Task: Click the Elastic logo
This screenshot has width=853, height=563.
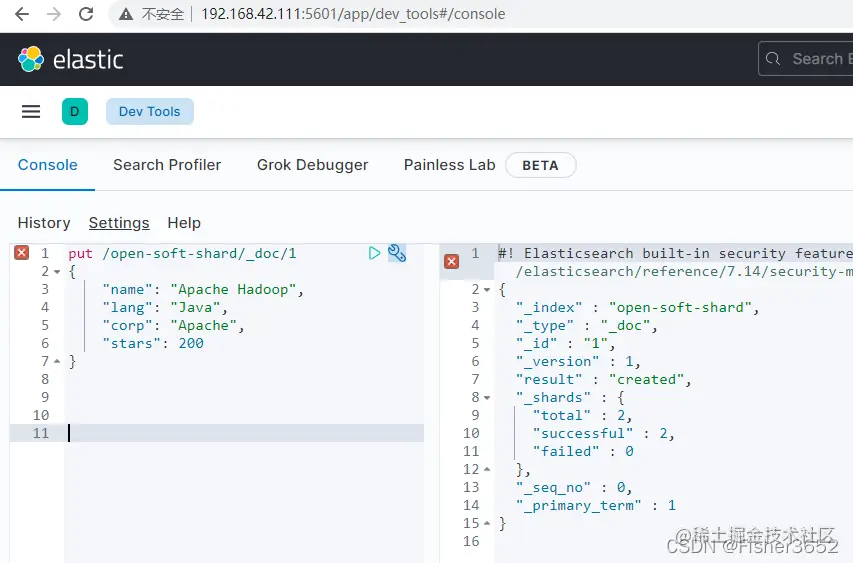Action: point(31,59)
